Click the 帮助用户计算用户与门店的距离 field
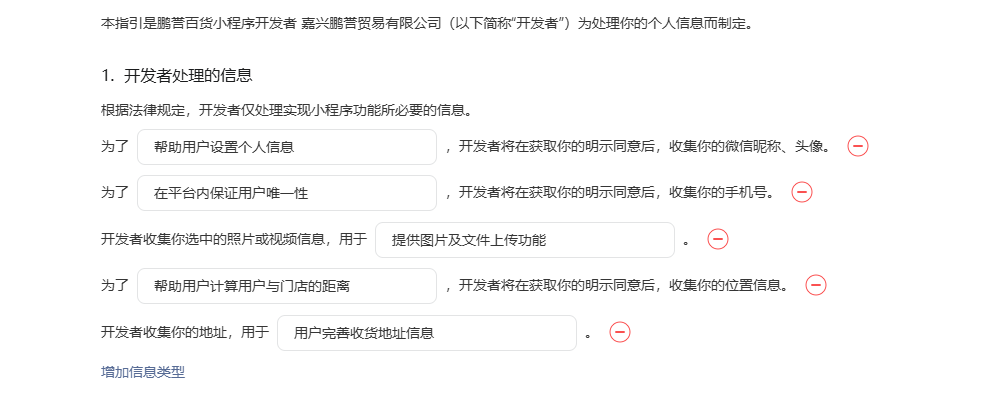 (287, 286)
